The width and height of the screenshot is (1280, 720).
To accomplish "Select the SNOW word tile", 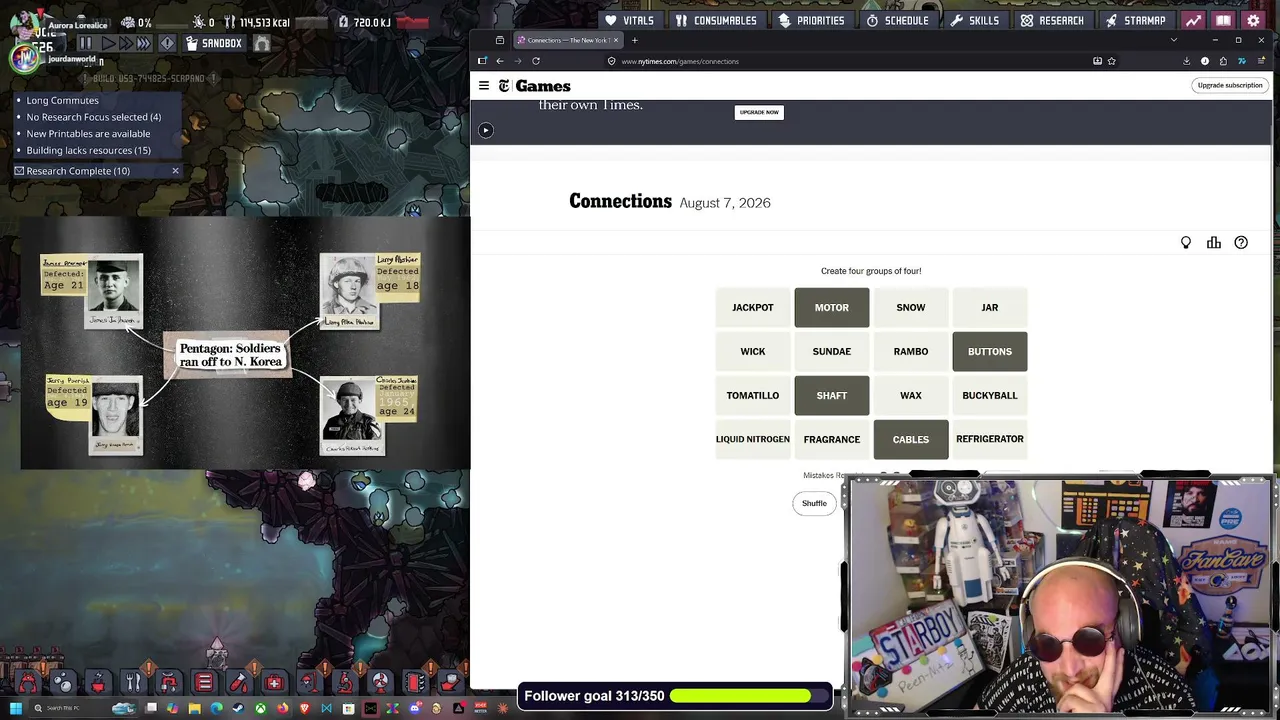I will point(911,308).
